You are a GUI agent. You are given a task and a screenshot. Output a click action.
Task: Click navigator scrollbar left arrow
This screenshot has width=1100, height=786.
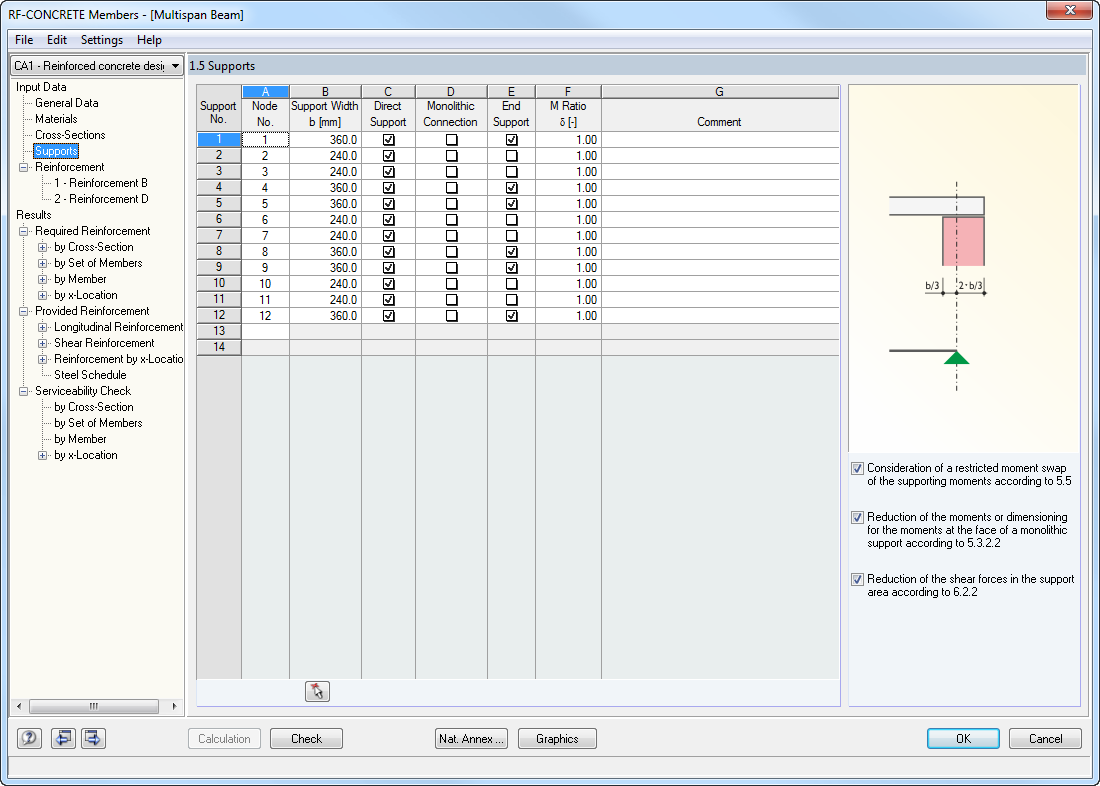pyautogui.click(x=19, y=706)
